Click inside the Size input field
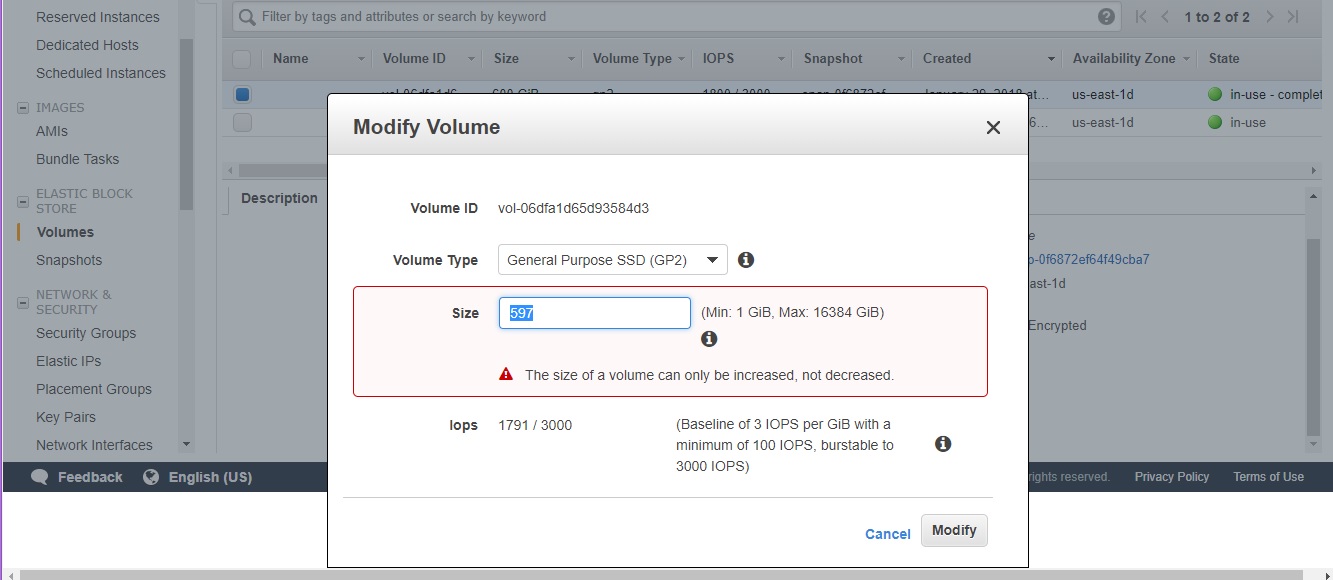The image size is (1333, 580). [594, 312]
